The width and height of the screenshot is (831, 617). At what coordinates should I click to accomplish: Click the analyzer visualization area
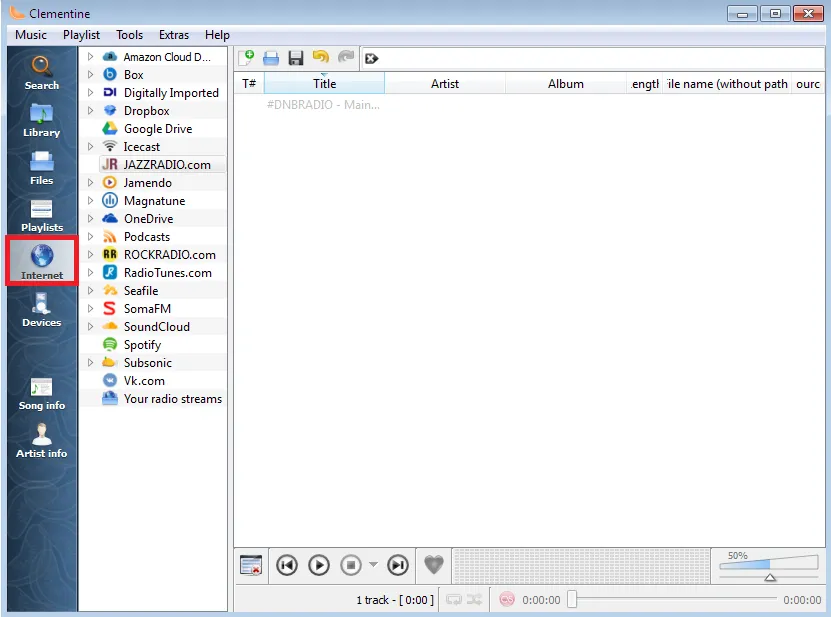581,566
